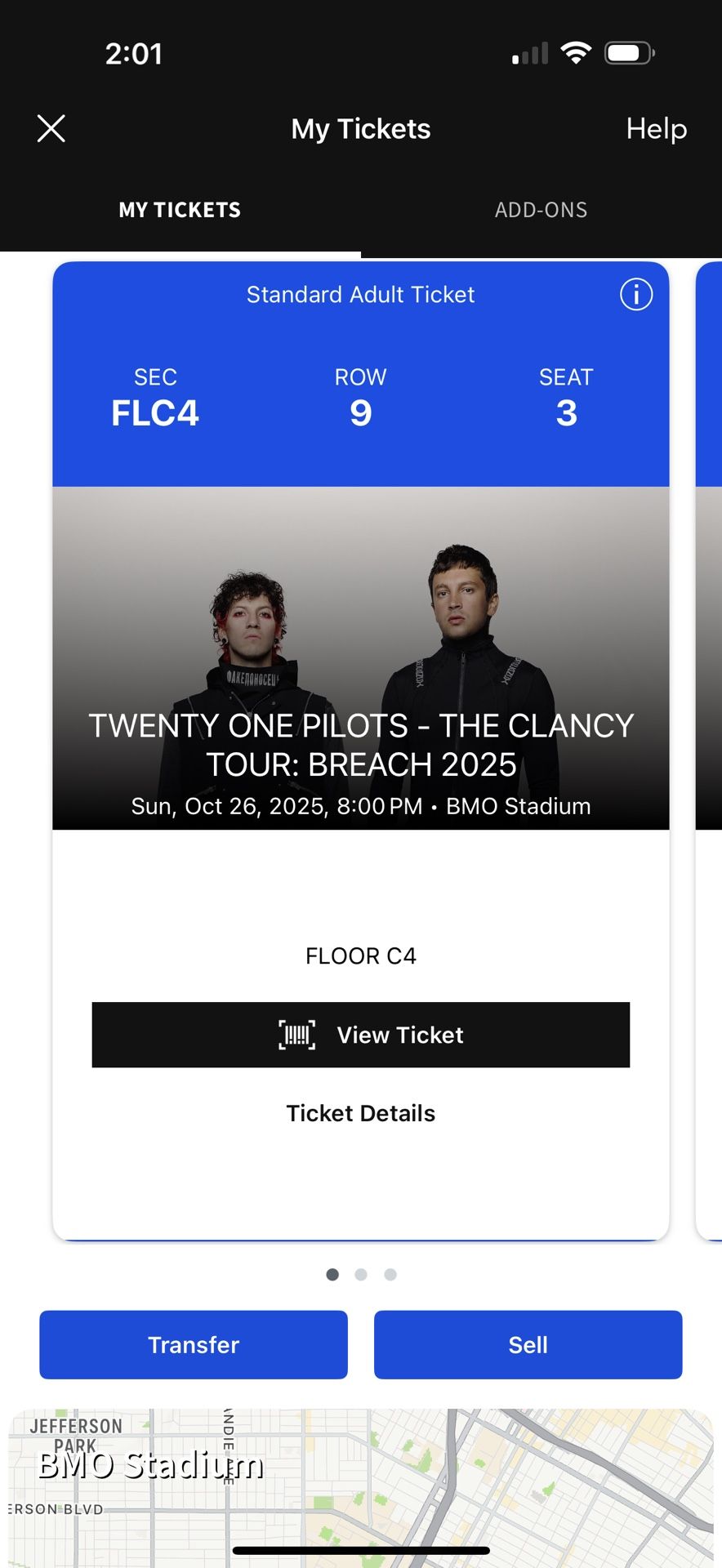Open Ticket Details
The width and height of the screenshot is (722, 1568).
360,1112
